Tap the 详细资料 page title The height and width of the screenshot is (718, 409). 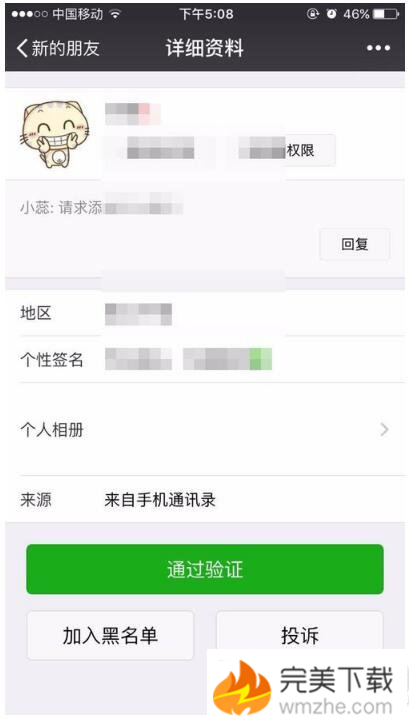click(x=205, y=48)
